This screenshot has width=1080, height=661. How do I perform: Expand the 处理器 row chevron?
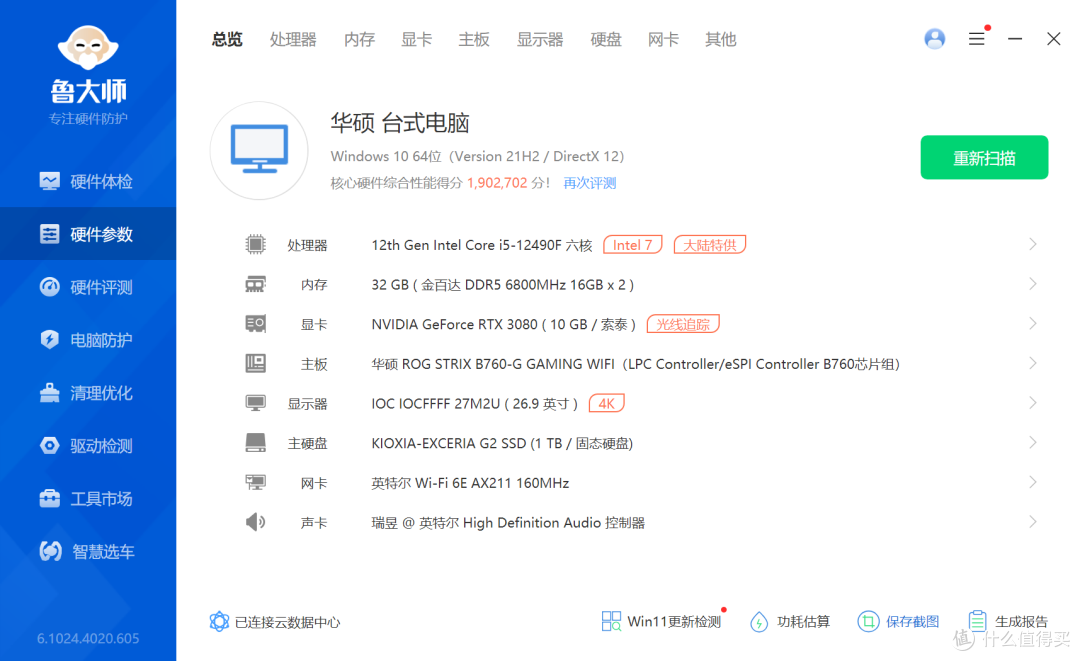point(1032,244)
